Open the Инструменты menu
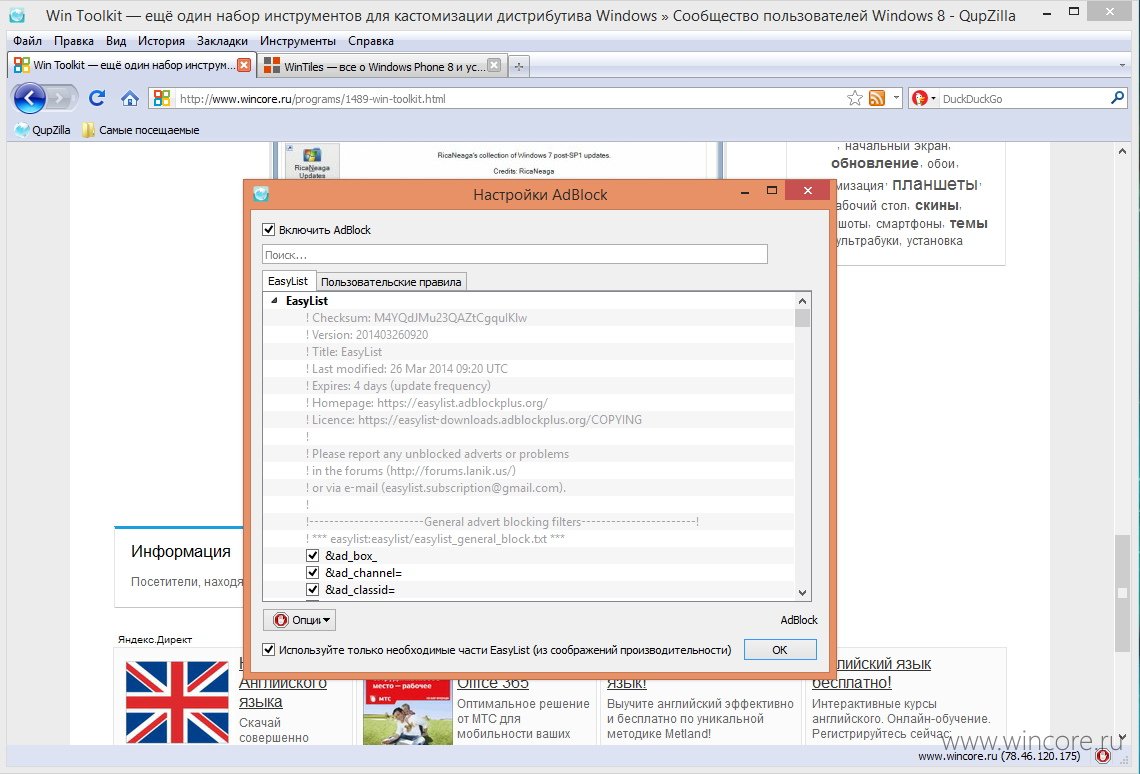This screenshot has height=774, width=1140. click(298, 41)
